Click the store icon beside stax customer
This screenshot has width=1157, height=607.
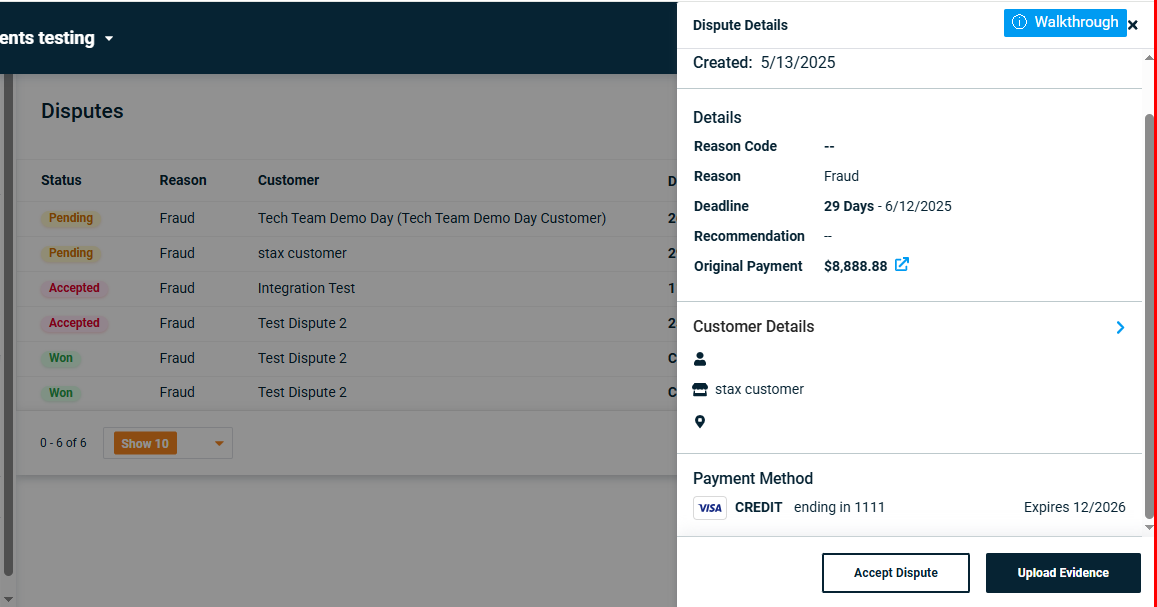click(700, 389)
